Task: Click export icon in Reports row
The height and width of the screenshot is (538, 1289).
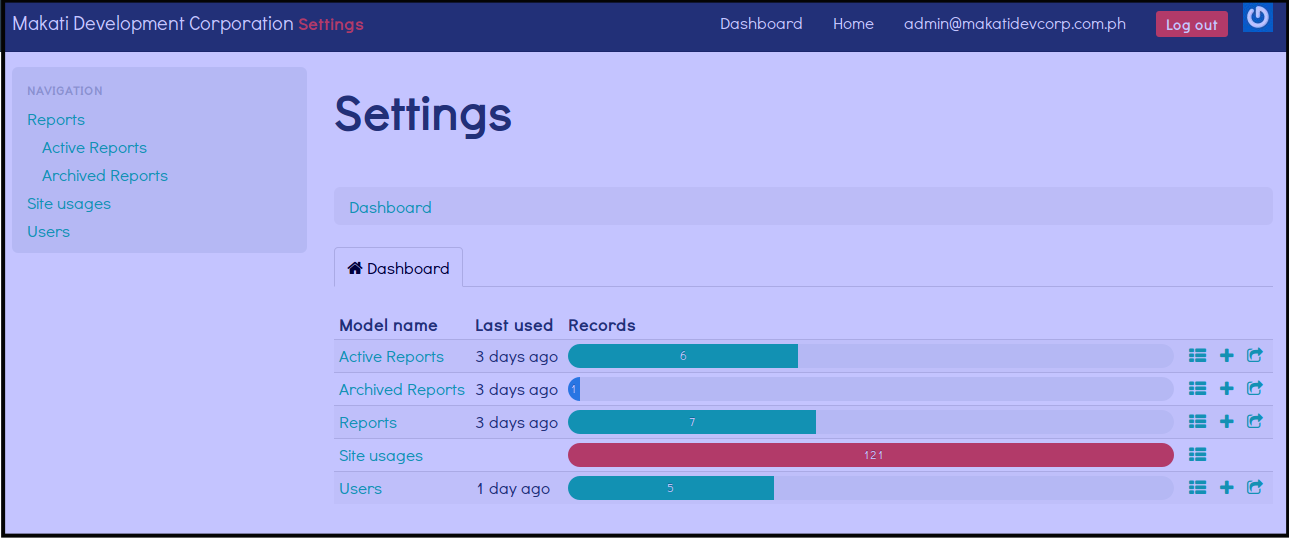Action: [x=1255, y=421]
